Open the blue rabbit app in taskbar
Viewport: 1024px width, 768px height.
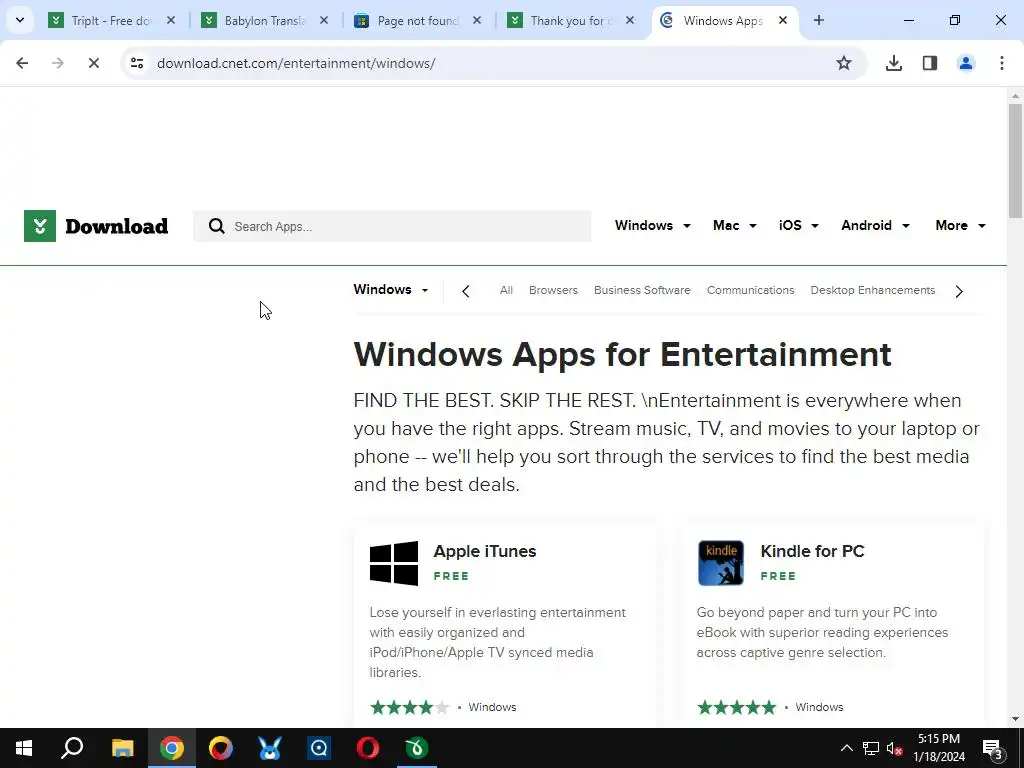tap(270, 748)
